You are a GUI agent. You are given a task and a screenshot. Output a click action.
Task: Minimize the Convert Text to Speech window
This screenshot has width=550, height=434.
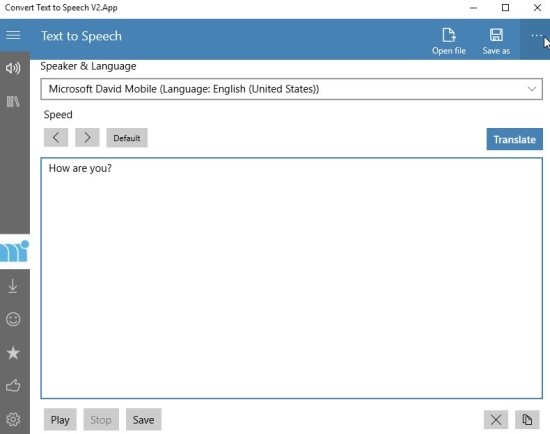pyautogui.click(x=474, y=8)
